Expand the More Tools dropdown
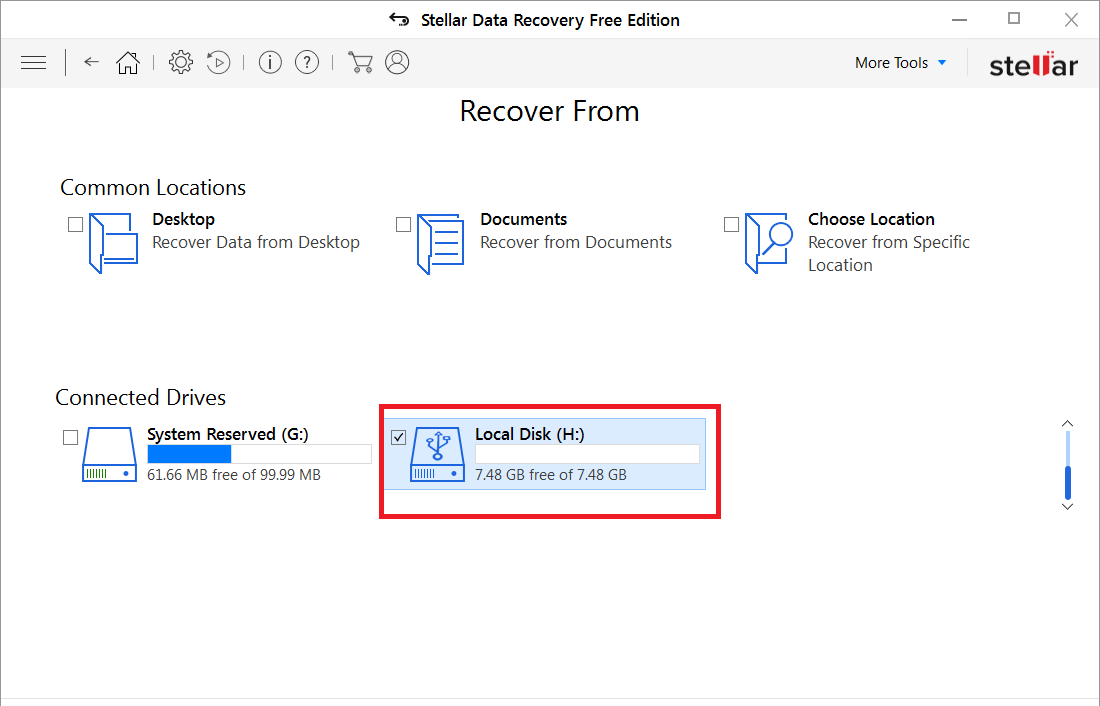Screen dimensions: 1100x706 [900, 62]
